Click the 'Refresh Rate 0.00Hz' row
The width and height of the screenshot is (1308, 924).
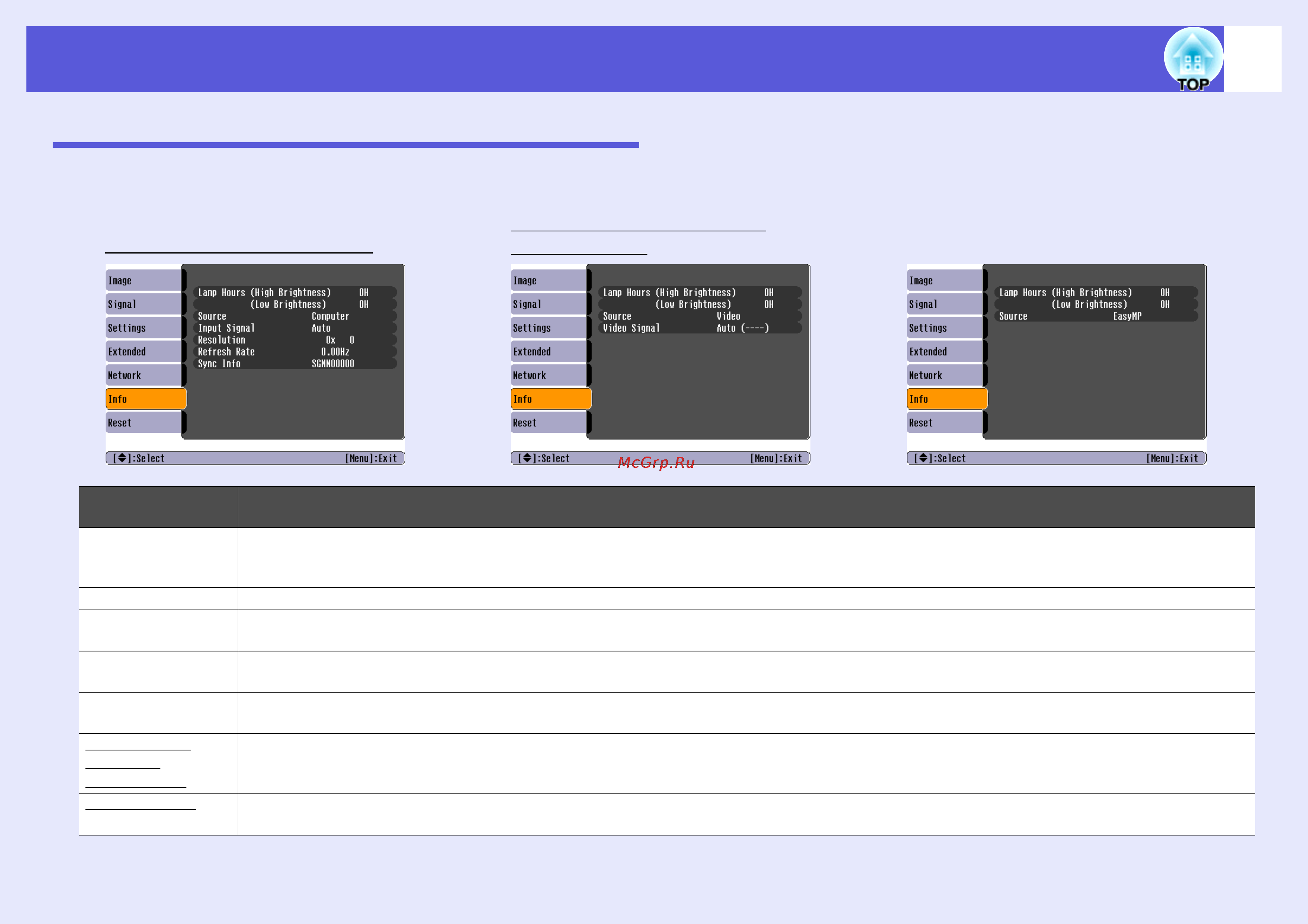(295, 351)
